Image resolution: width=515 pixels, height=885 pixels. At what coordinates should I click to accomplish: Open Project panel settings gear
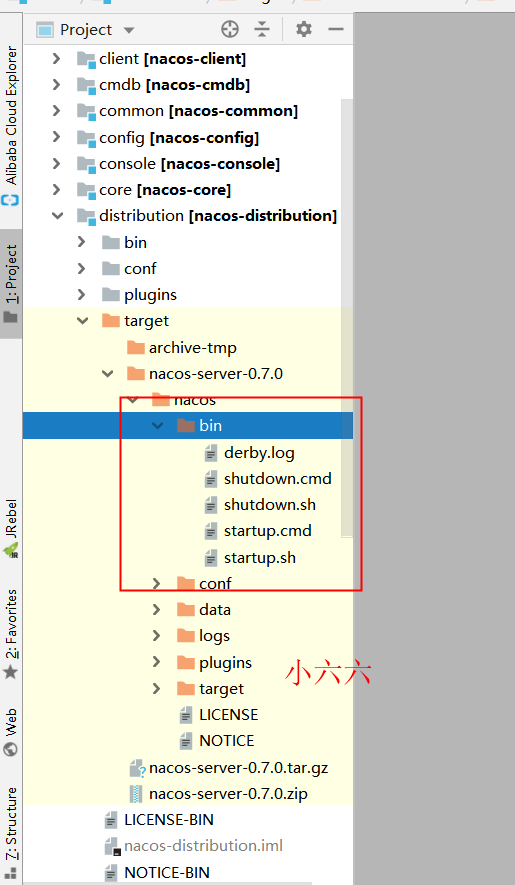[304, 29]
